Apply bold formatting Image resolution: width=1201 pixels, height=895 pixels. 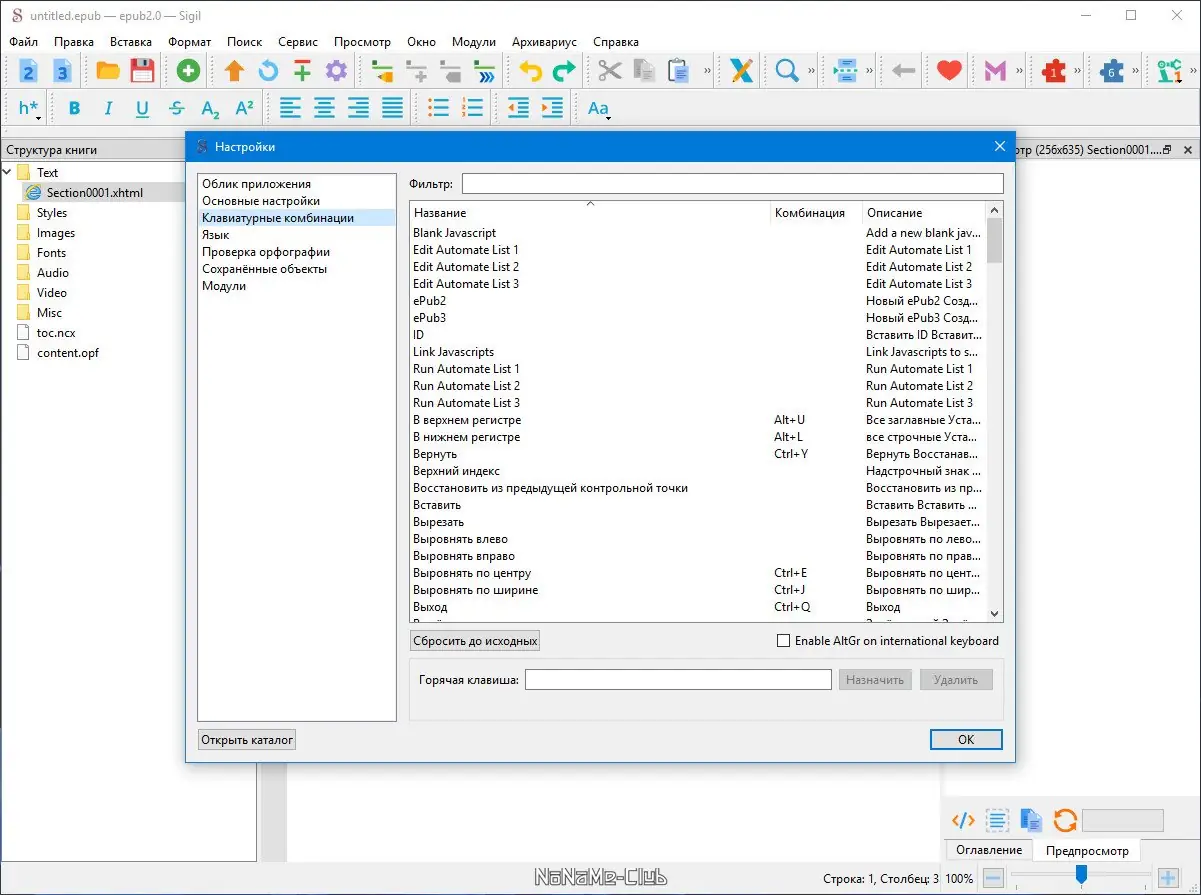(x=74, y=108)
